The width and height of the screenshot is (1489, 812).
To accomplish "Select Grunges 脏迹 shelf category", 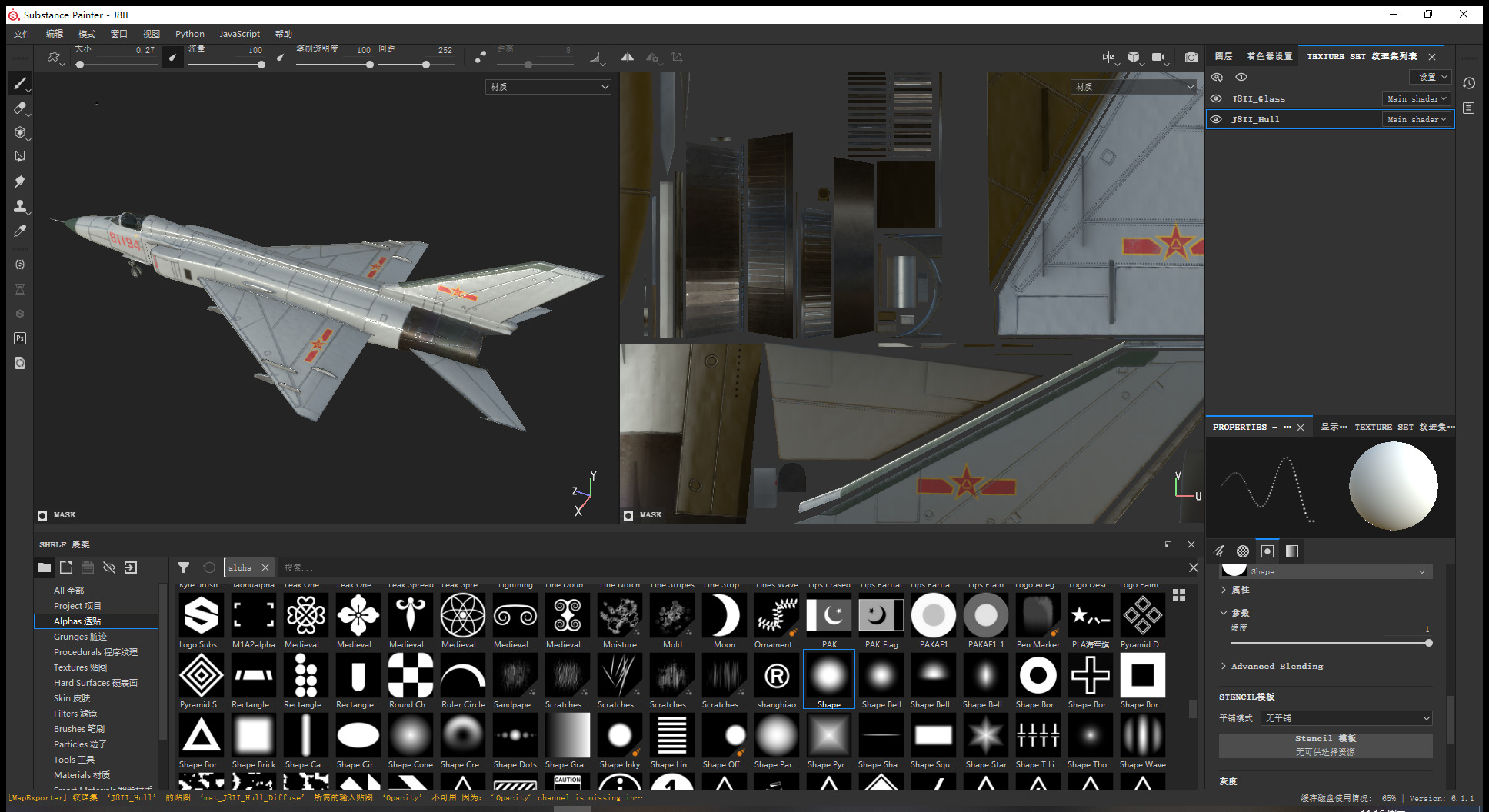I will point(81,637).
